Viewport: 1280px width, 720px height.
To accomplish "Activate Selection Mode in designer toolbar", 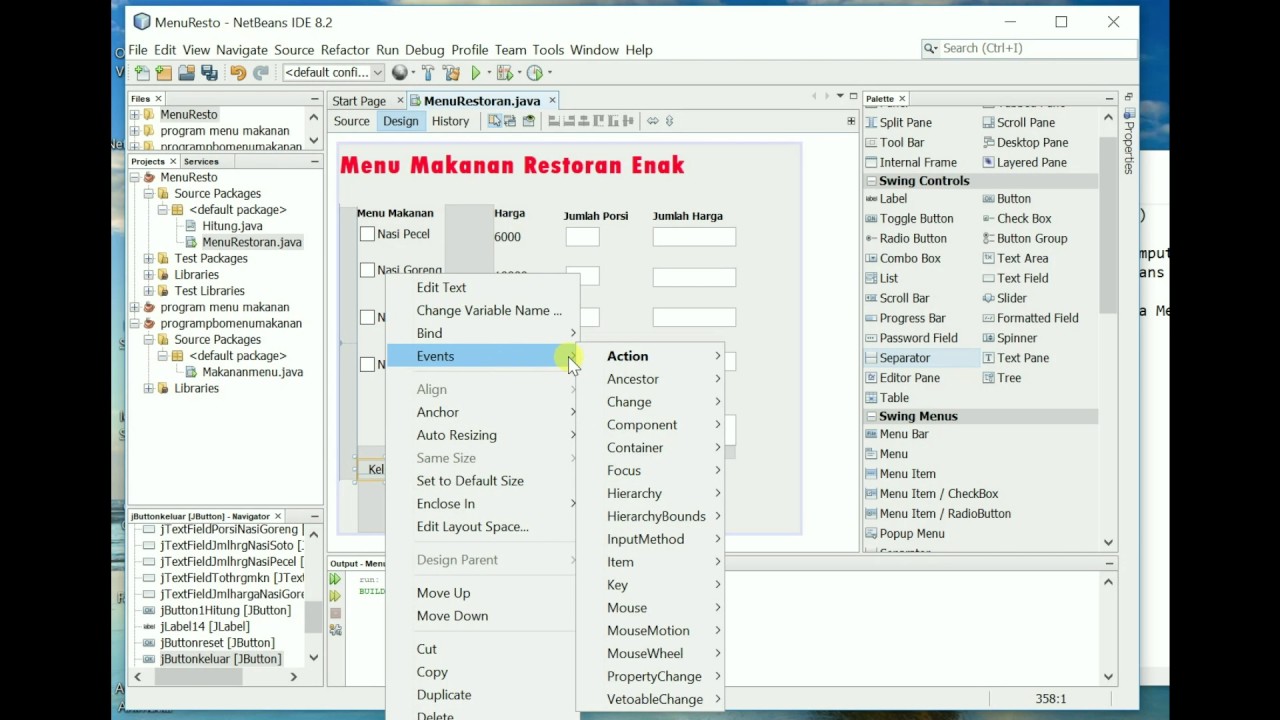I will tap(494, 121).
